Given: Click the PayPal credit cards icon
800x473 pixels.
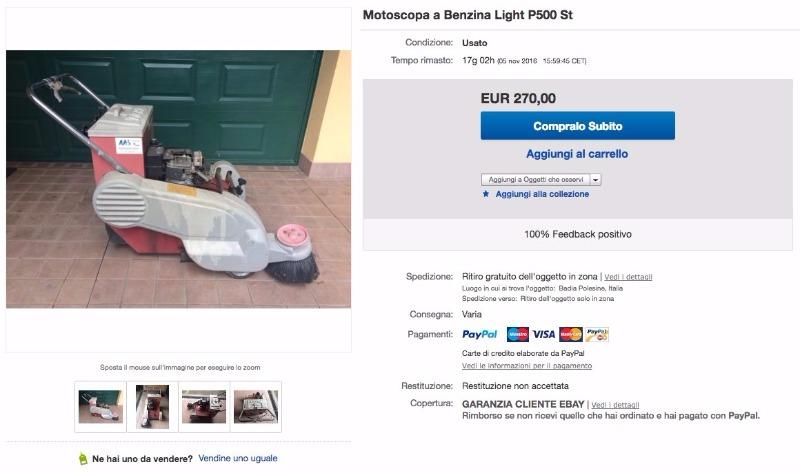Looking at the screenshot, I should 597,334.
